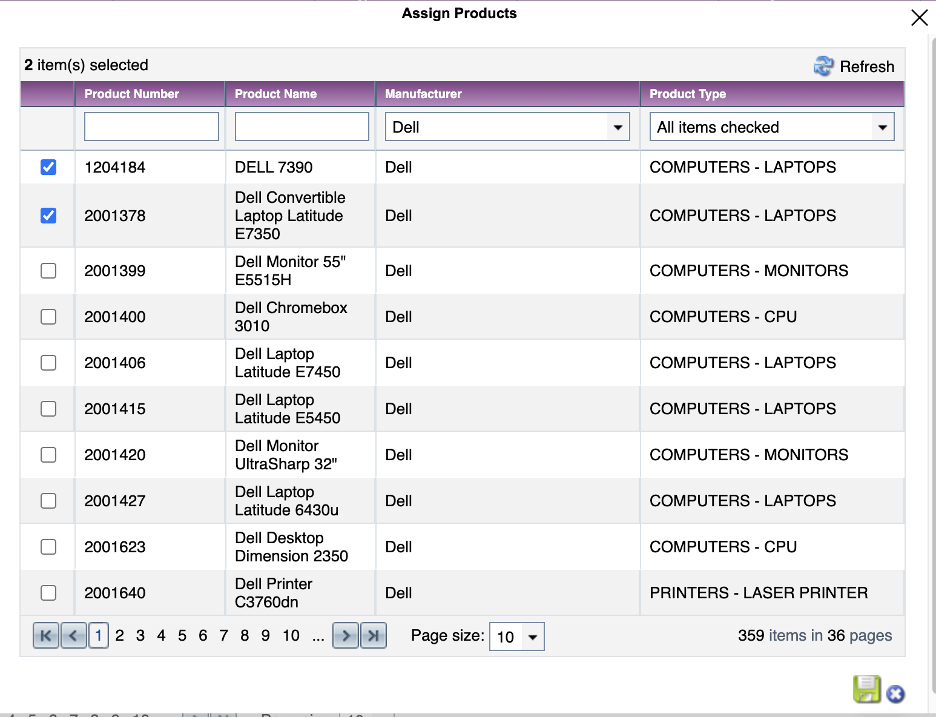Click Dell Convertible Laptop Latitude E7350 name
Image resolution: width=936 pixels, height=718 pixels.
pyautogui.click(x=290, y=215)
